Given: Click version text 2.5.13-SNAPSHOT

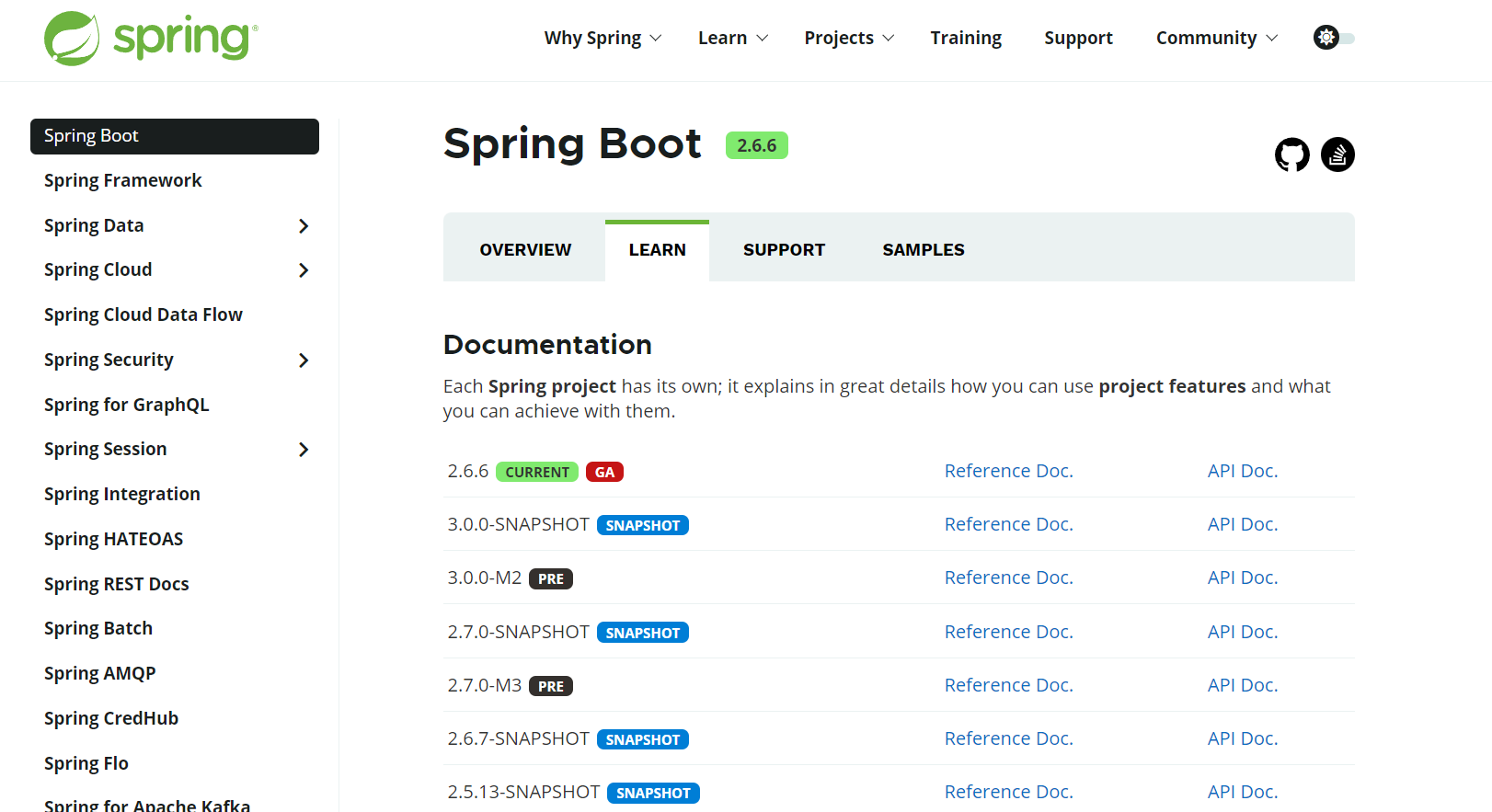Looking at the screenshot, I should click(x=523, y=792).
